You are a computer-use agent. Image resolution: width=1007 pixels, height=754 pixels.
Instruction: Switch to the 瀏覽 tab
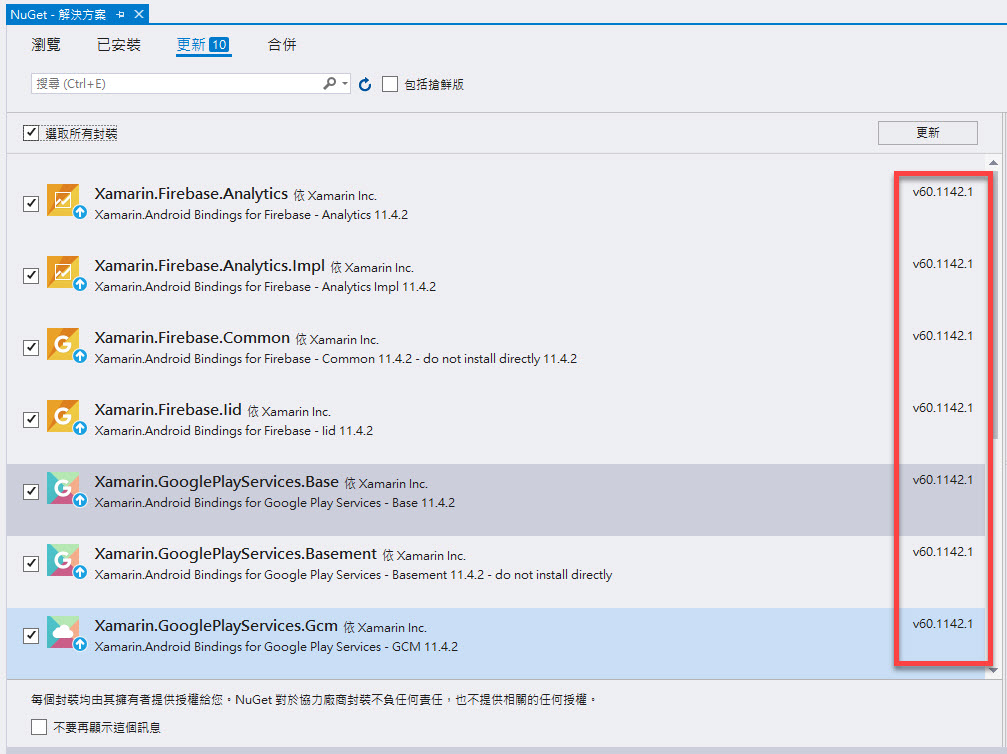[46, 44]
